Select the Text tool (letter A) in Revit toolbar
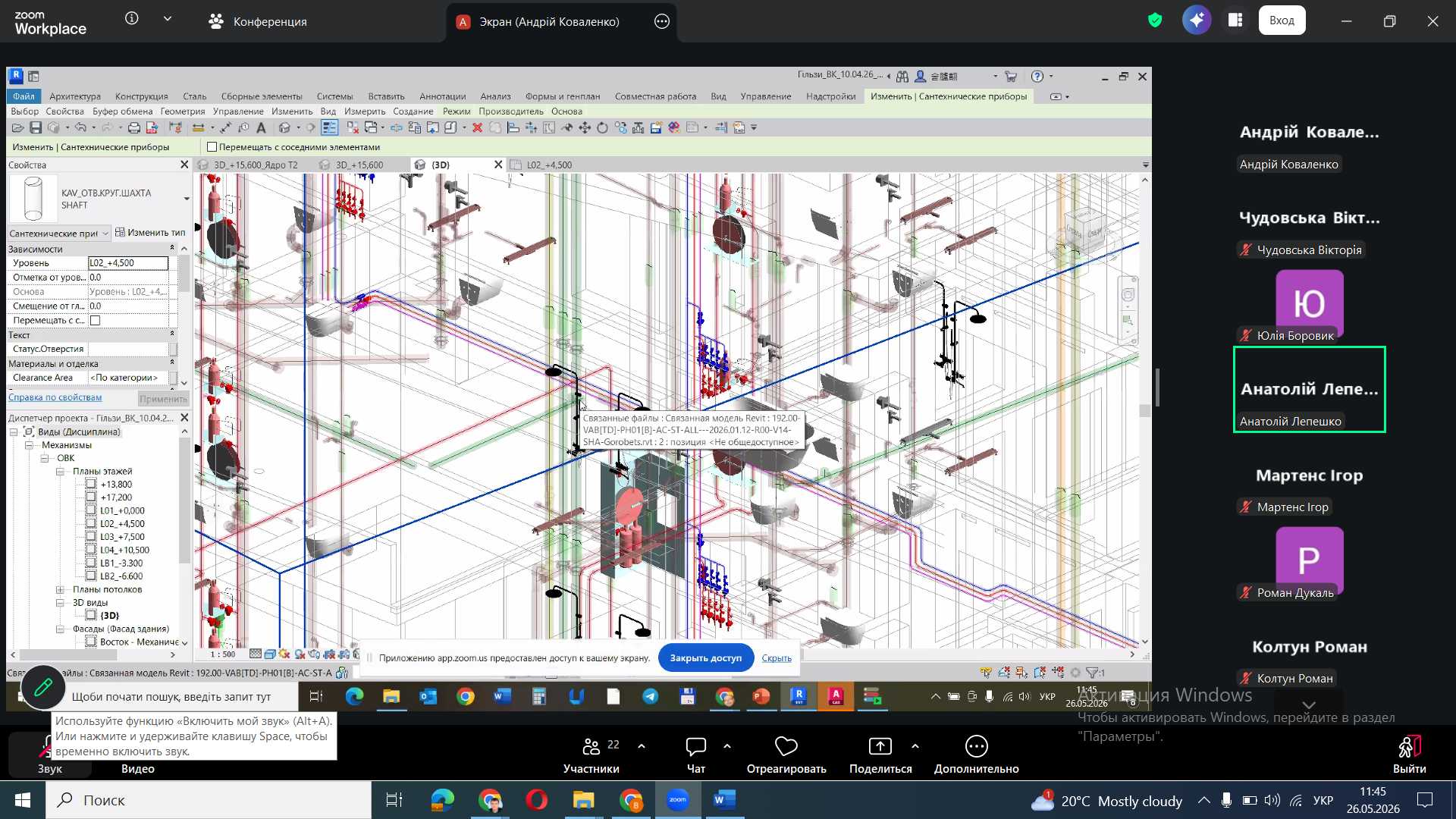The height and width of the screenshot is (819, 1456). (261, 127)
